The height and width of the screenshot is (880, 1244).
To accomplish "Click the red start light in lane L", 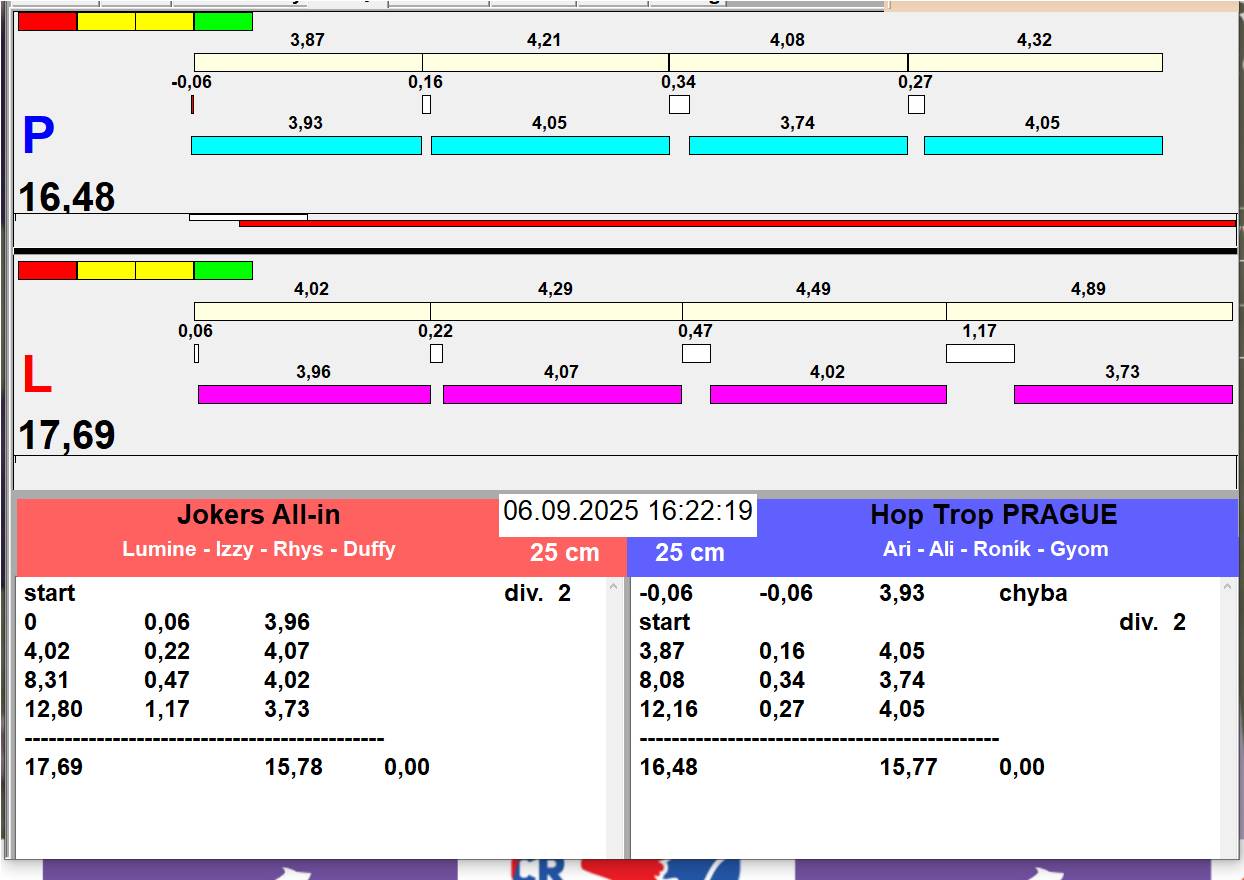I will point(47,270).
